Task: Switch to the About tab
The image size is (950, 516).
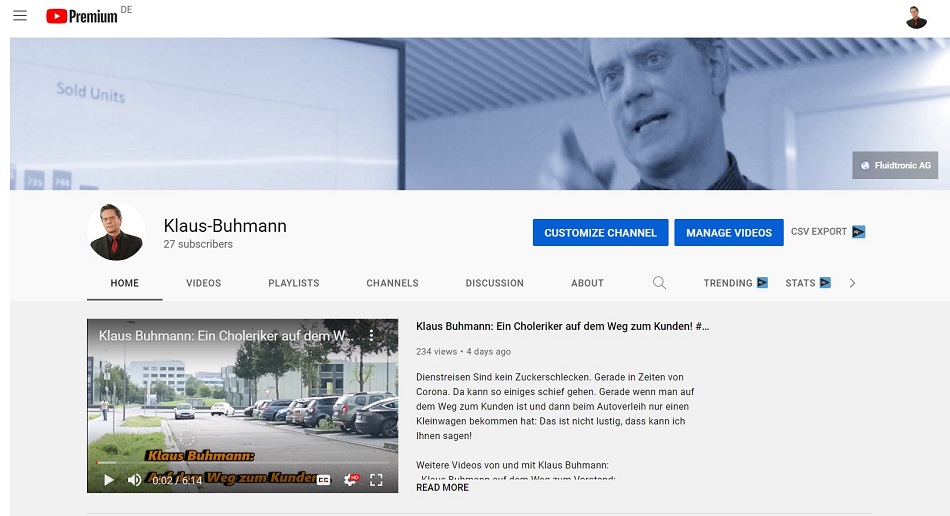Action: point(587,283)
